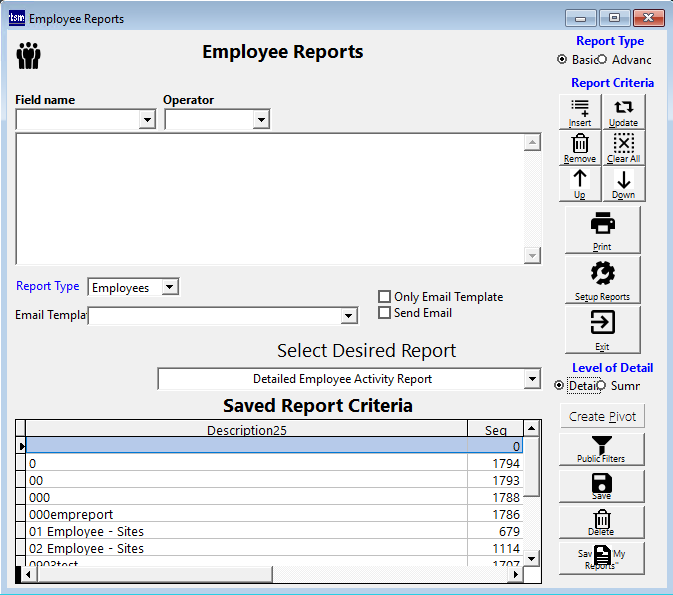Click the Exit door icon
Viewport: 673px width, 595px height.
[602, 323]
